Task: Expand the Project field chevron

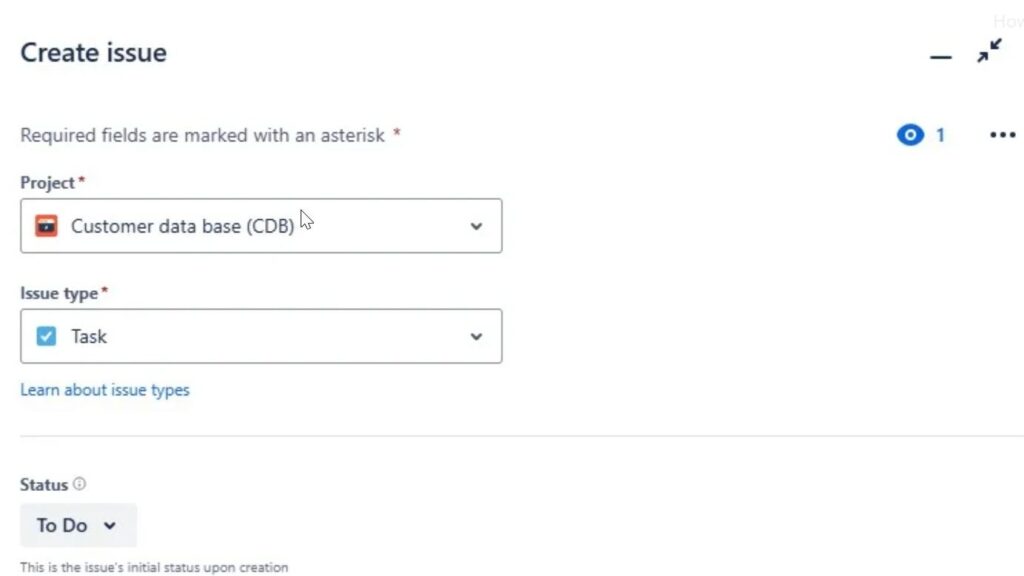Action: coord(477,226)
